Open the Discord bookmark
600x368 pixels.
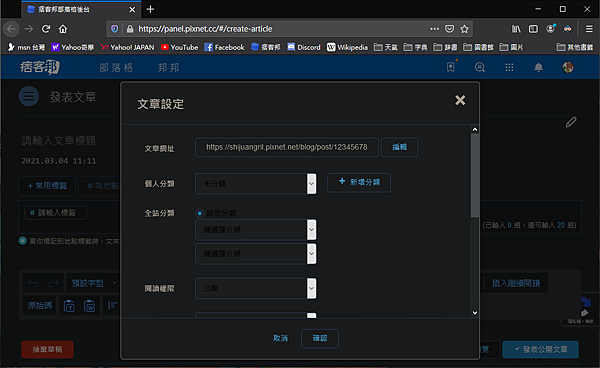[x=304, y=47]
